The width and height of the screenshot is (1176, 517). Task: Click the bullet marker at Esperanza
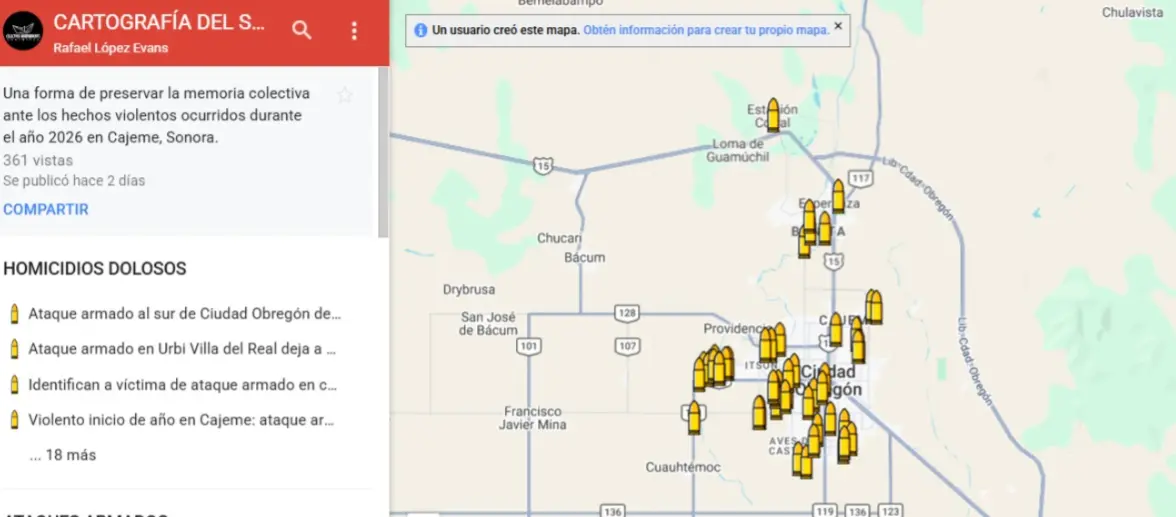[838, 197]
